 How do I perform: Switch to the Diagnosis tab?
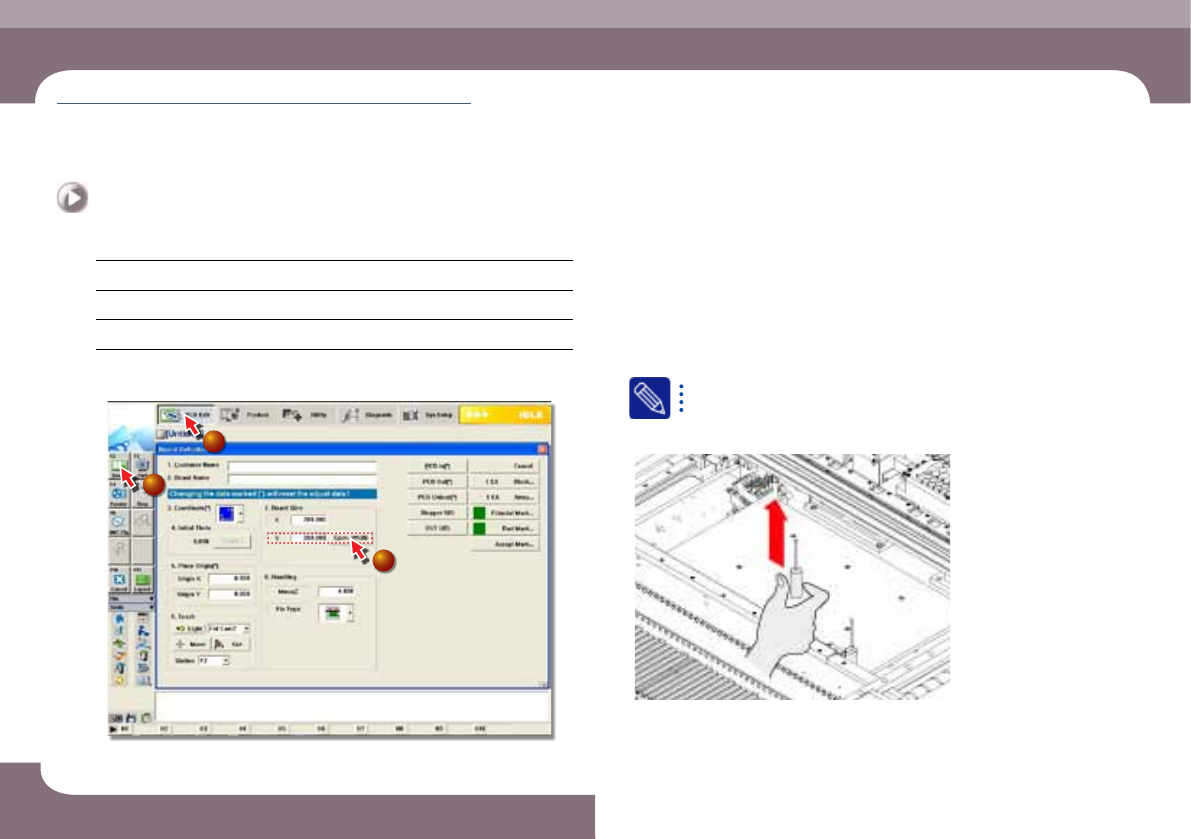[x=368, y=415]
